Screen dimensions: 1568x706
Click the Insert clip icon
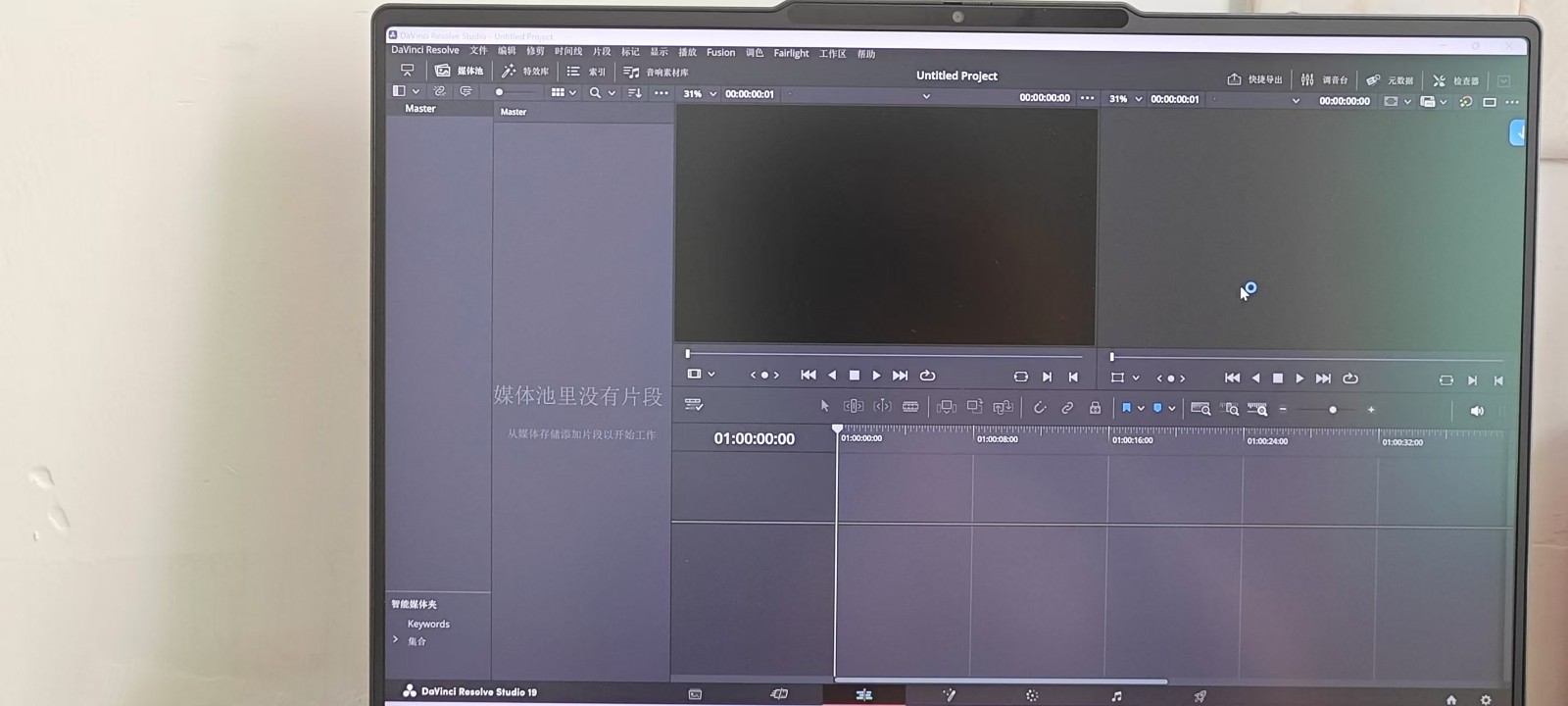(x=947, y=407)
